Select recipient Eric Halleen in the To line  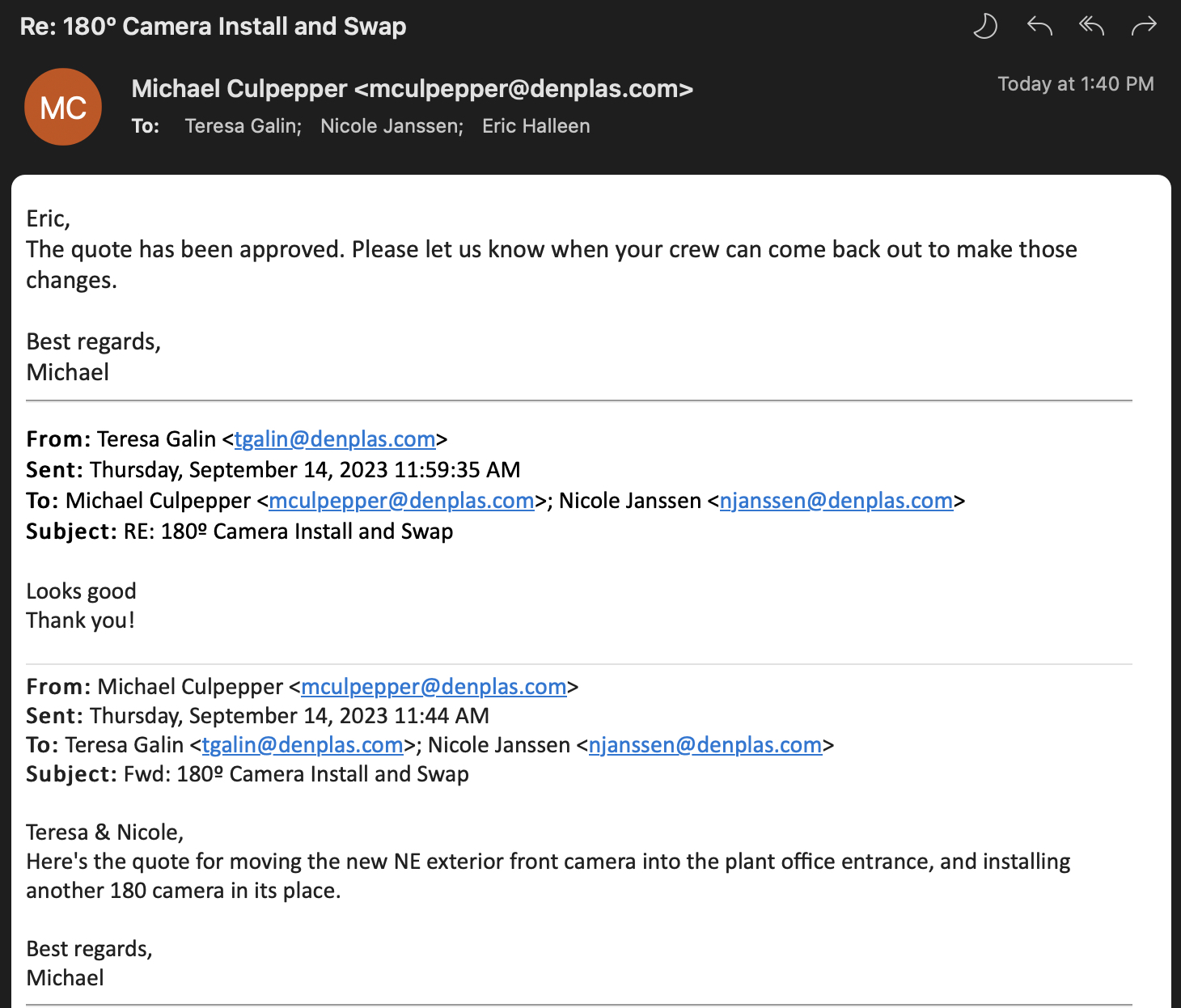535,126
